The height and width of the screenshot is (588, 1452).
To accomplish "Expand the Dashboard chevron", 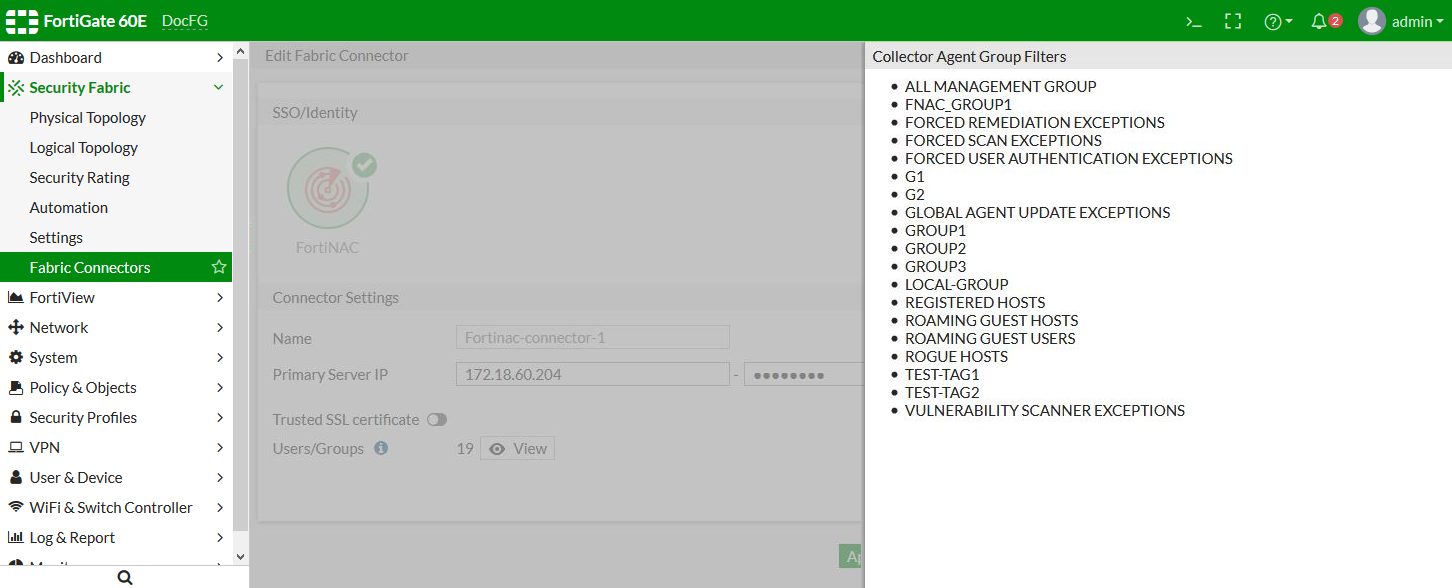I will coord(220,57).
